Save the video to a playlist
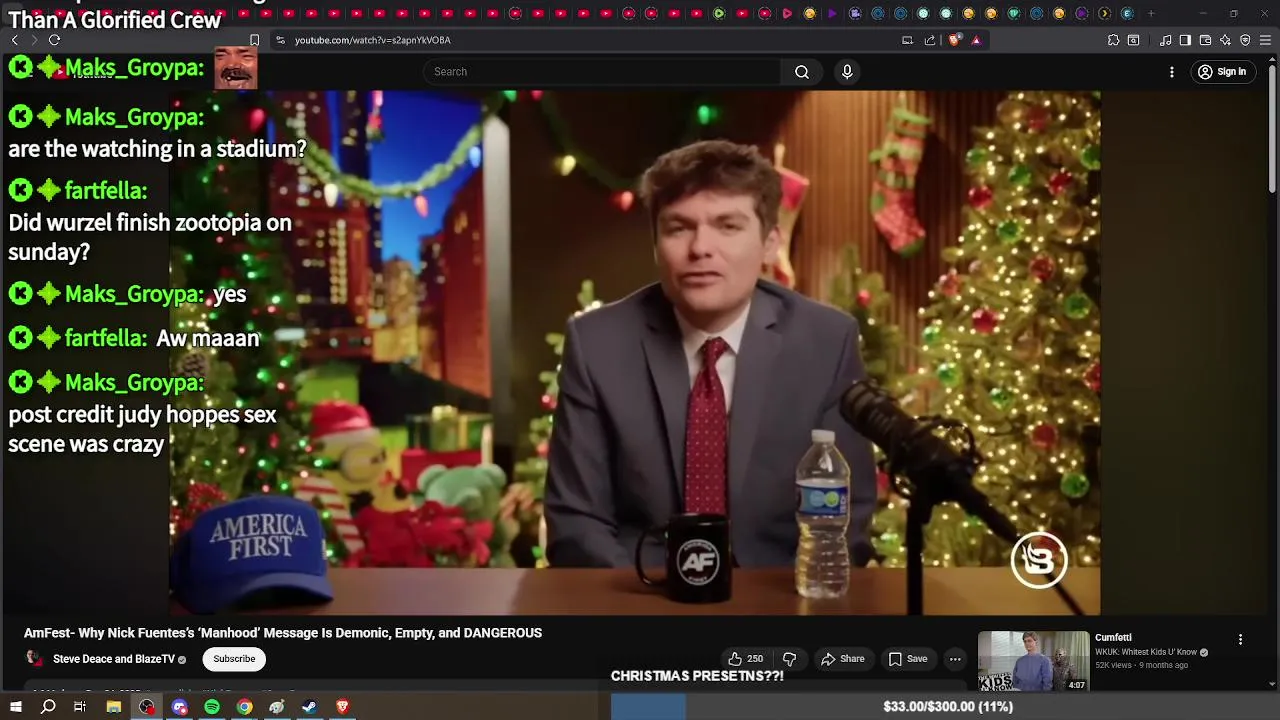The width and height of the screenshot is (1280, 720). 908,659
